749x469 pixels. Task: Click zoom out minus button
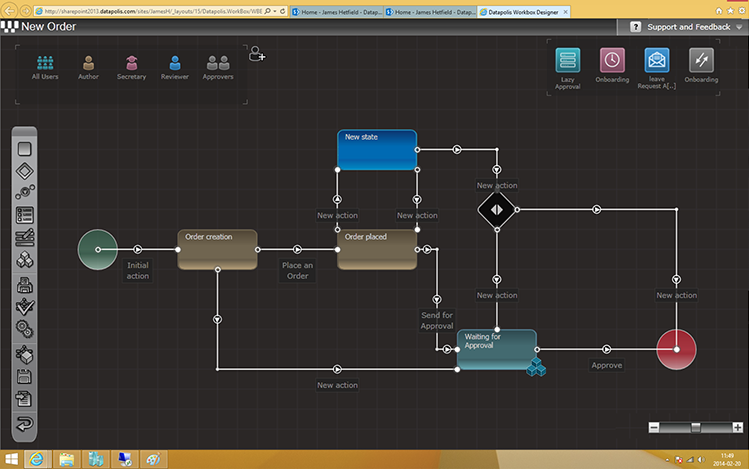(x=654, y=427)
